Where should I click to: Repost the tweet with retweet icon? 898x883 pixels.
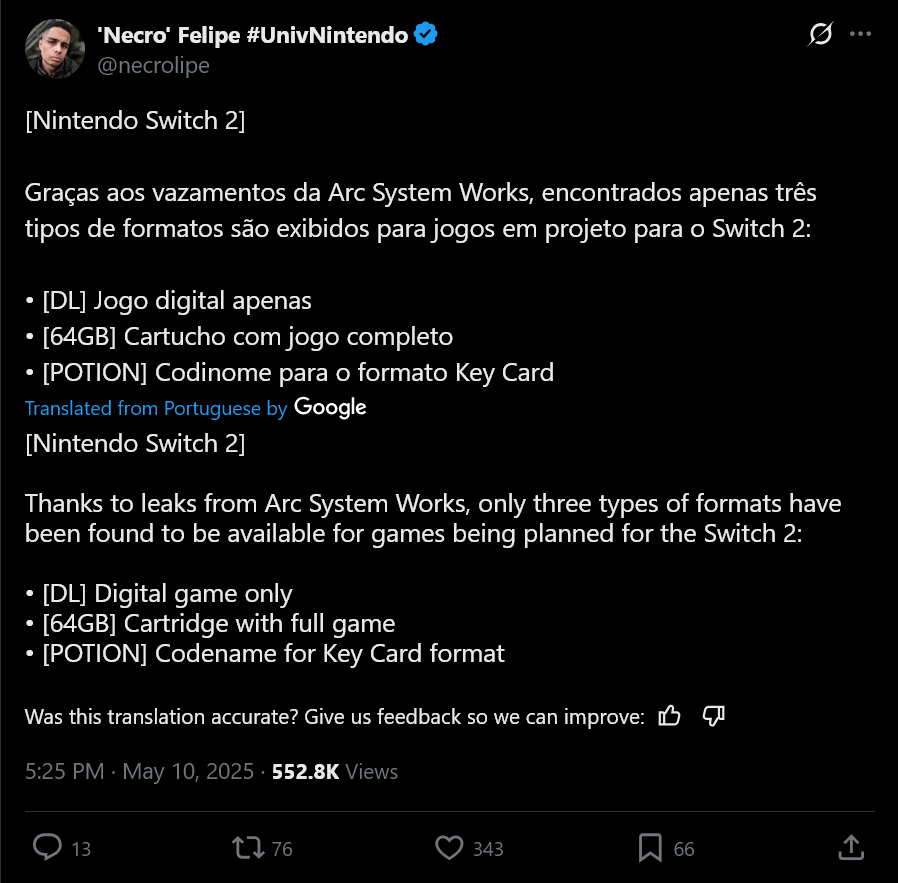(248, 847)
